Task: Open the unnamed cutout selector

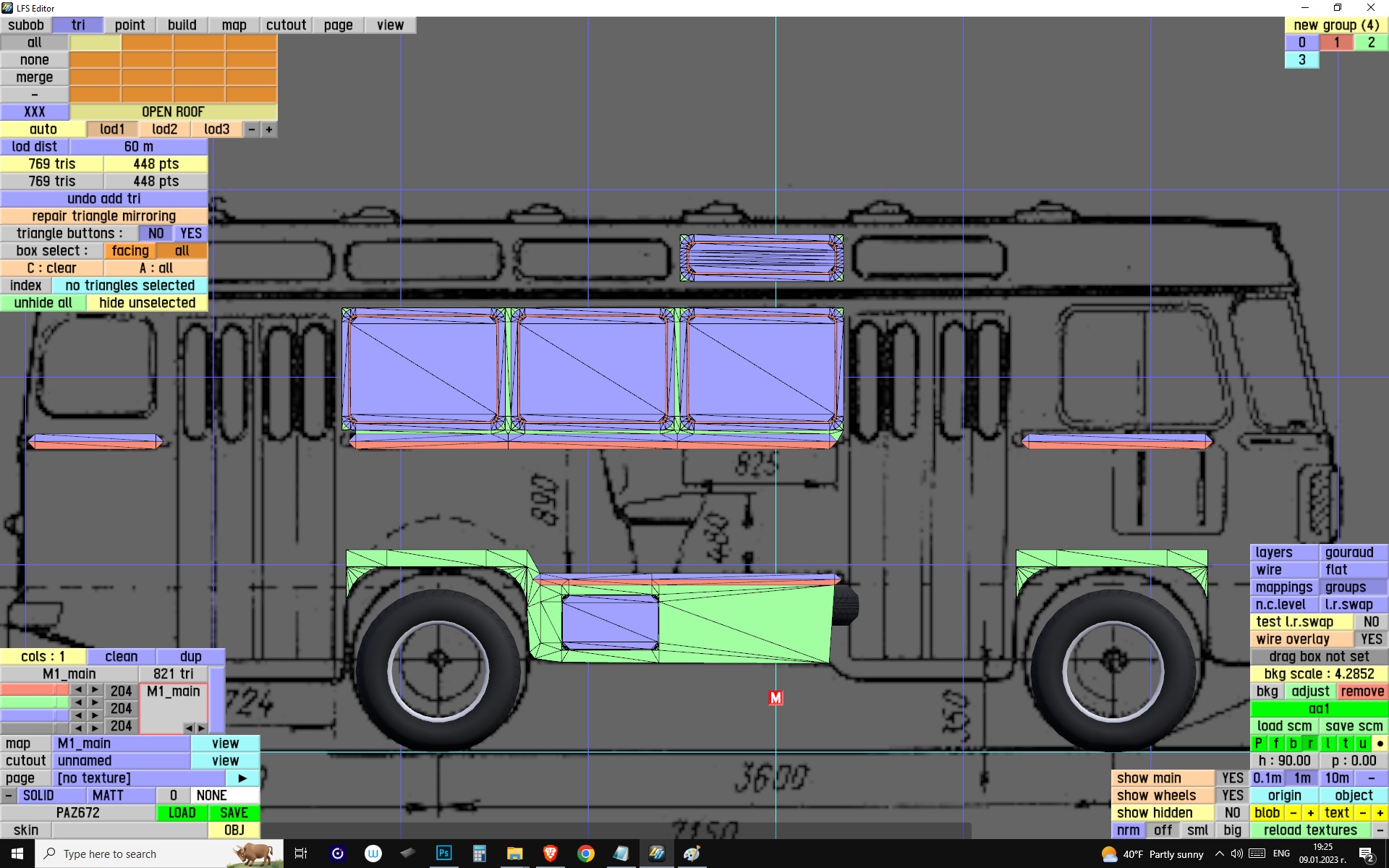Action: (121, 761)
